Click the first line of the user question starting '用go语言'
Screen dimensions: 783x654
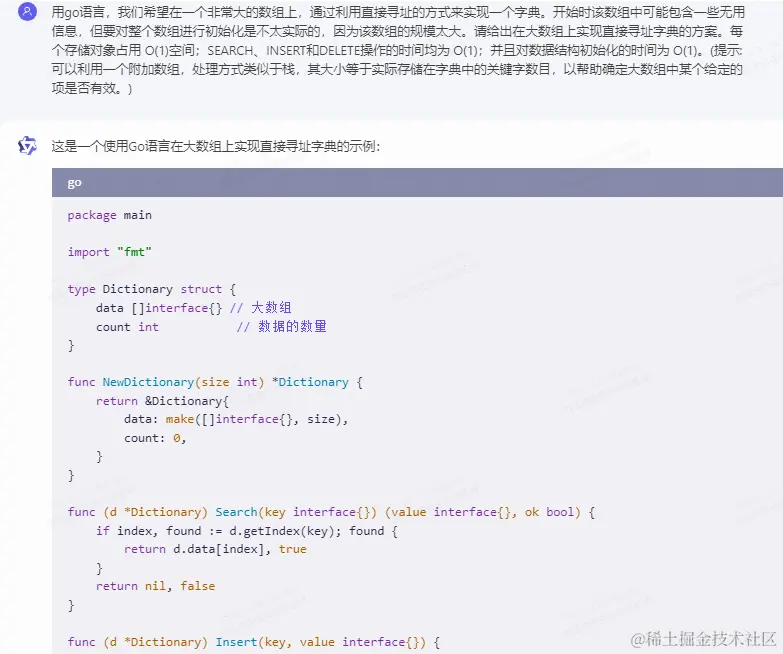(x=398, y=12)
